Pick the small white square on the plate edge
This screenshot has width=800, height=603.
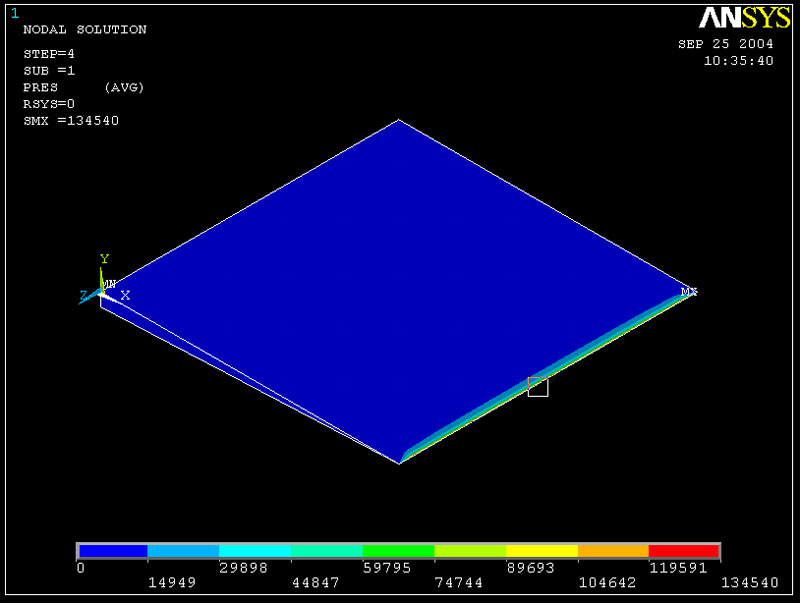(x=538, y=387)
